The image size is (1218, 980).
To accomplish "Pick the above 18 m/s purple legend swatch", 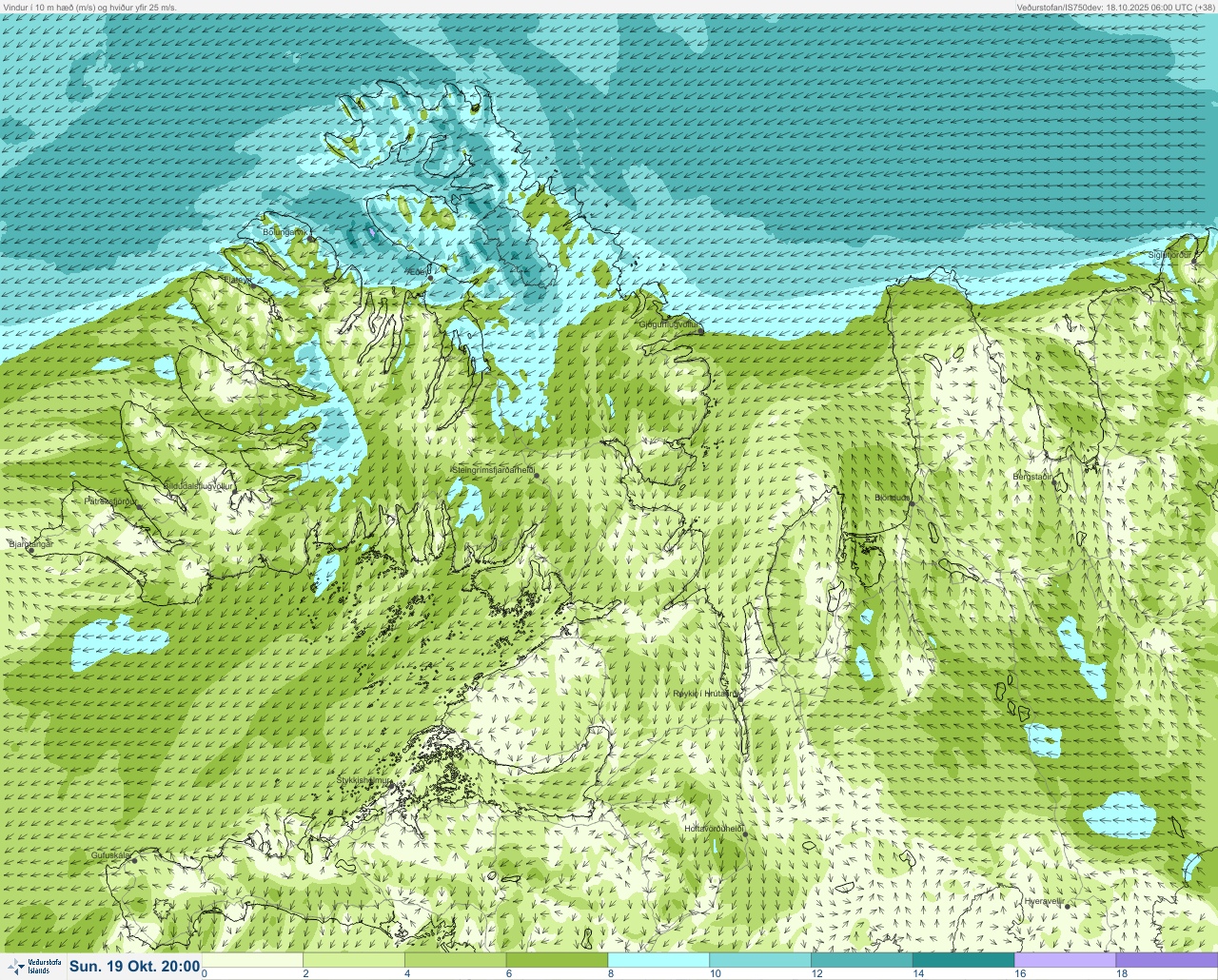I will click(x=1167, y=960).
